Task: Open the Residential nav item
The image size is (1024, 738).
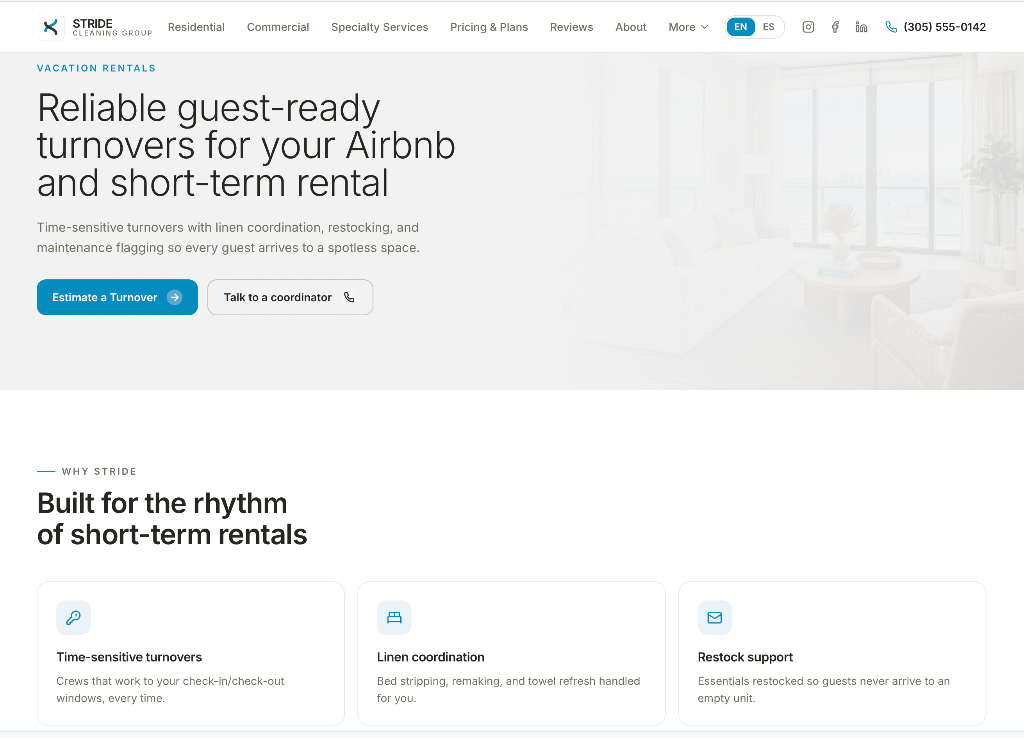Action: 196,27
